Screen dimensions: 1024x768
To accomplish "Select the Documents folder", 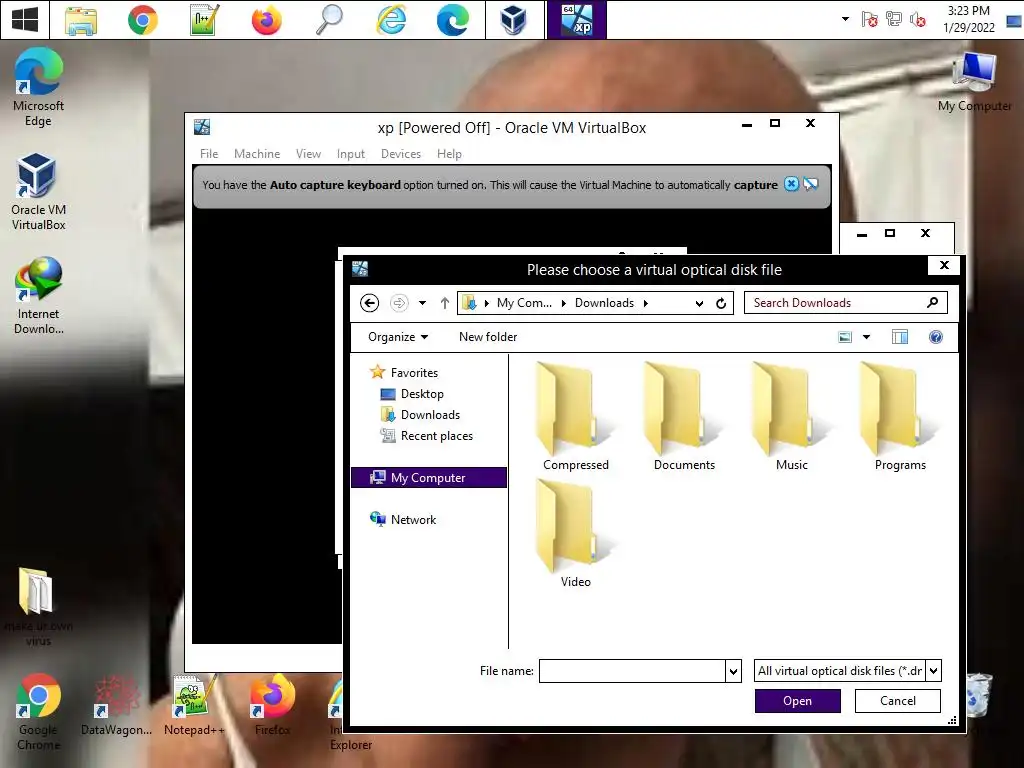I will click(x=684, y=416).
